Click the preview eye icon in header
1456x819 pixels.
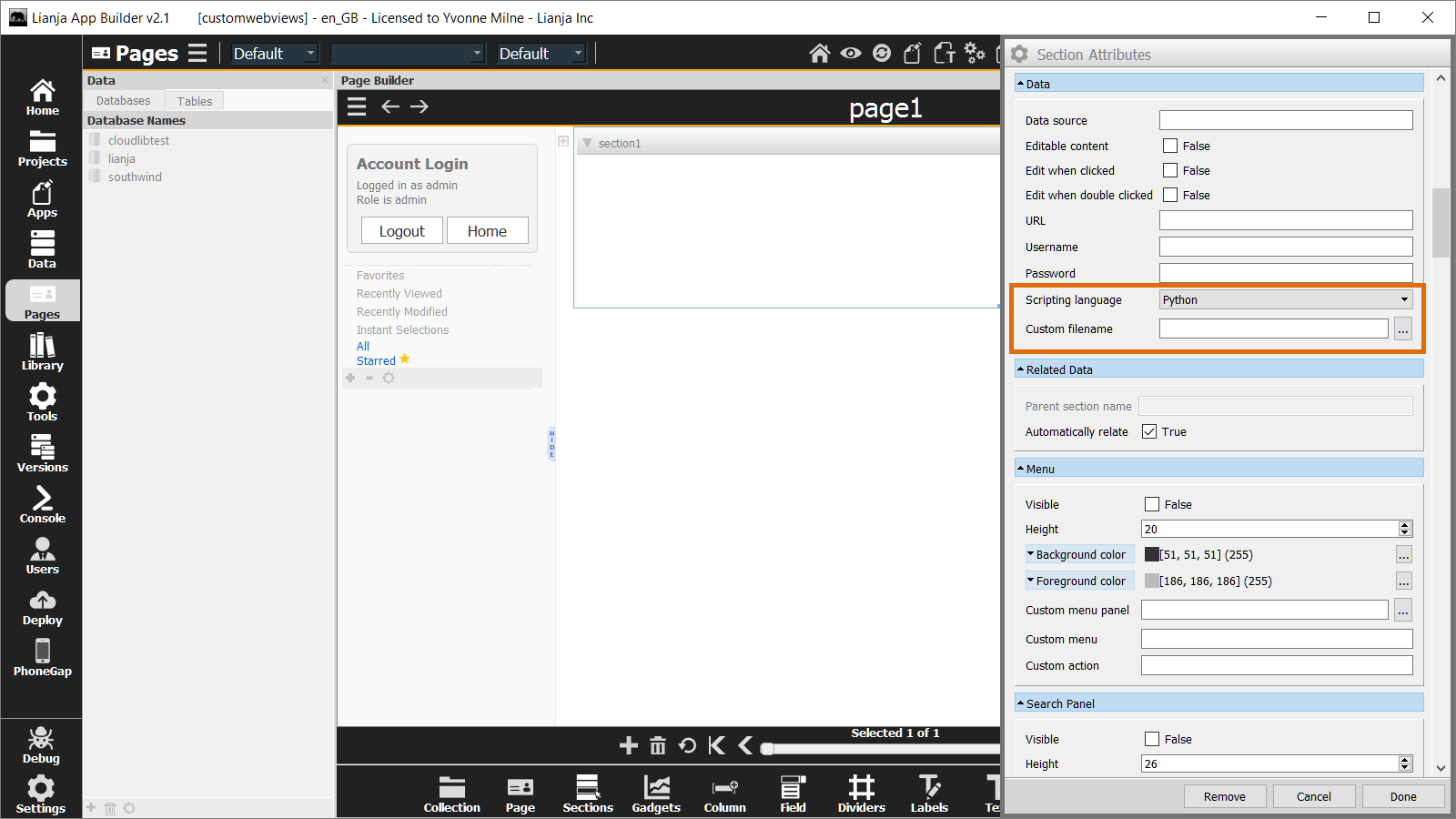(x=850, y=54)
